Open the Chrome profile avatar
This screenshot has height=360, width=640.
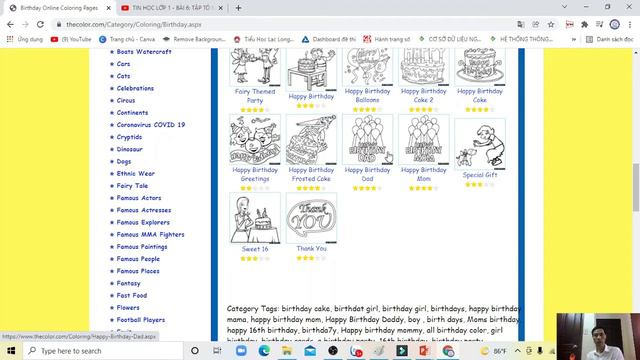pos(615,24)
